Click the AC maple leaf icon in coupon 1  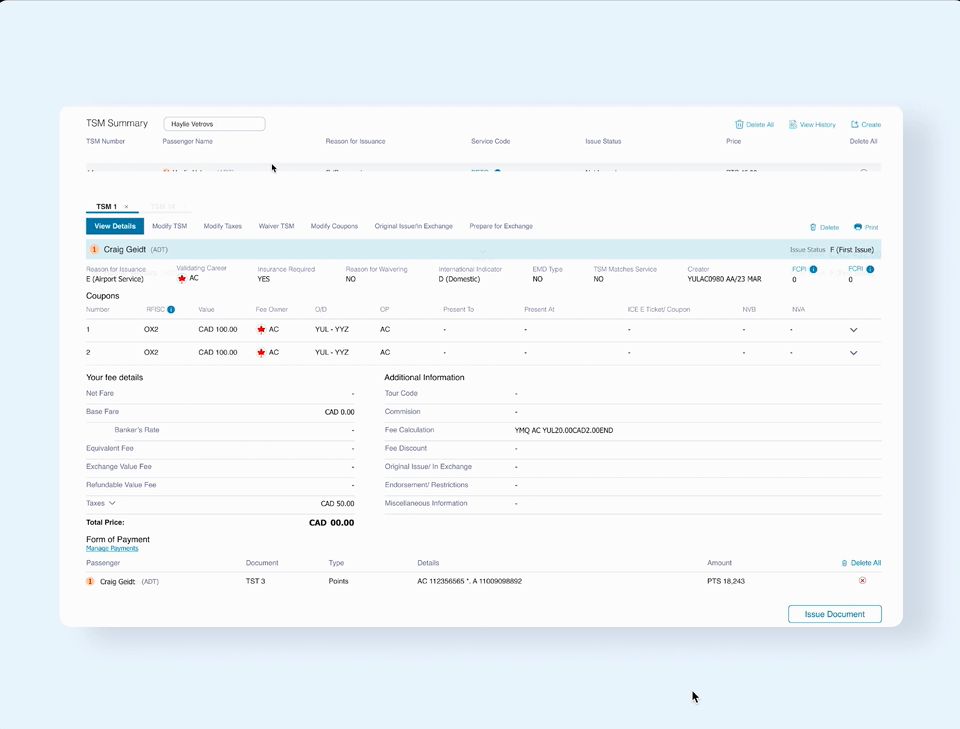pyautogui.click(x=261, y=329)
